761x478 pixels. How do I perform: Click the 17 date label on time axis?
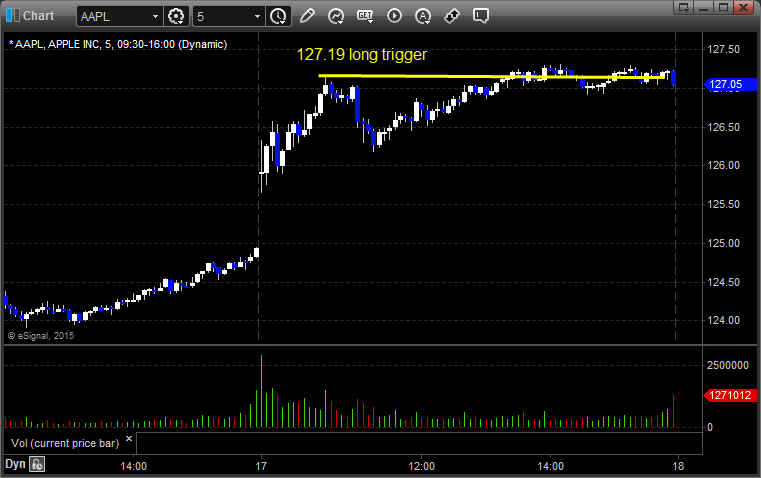[261, 466]
